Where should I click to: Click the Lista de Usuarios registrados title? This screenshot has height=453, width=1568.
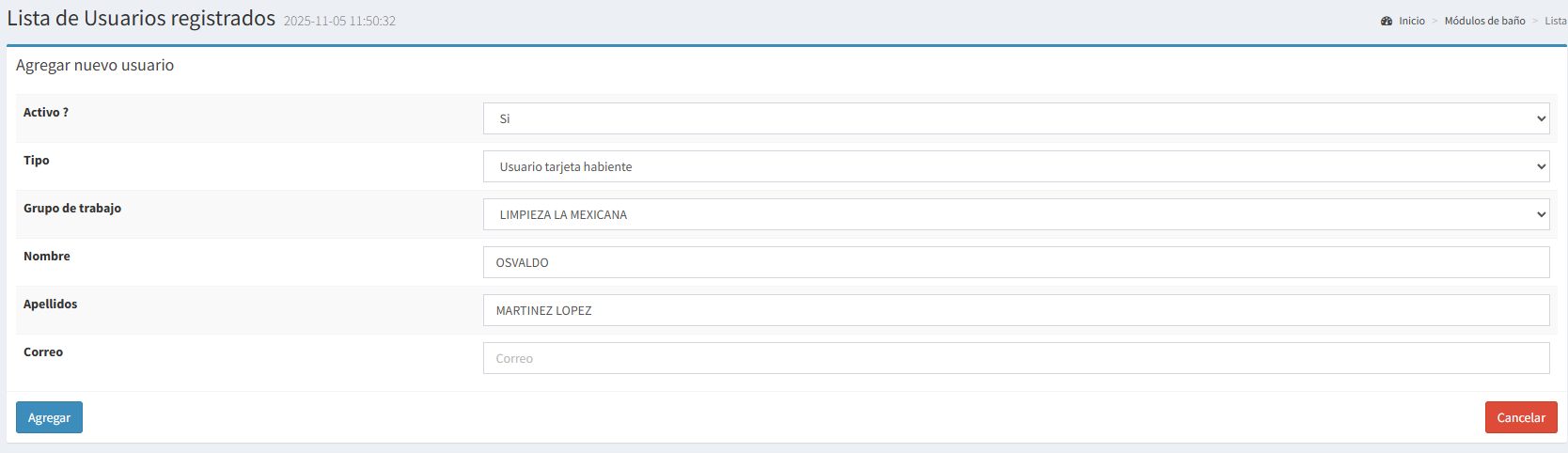tap(141, 19)
